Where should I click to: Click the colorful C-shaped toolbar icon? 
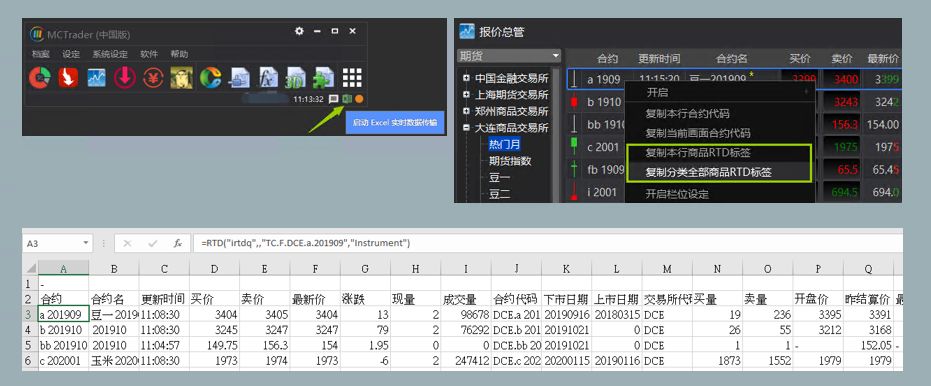[210, 78]
